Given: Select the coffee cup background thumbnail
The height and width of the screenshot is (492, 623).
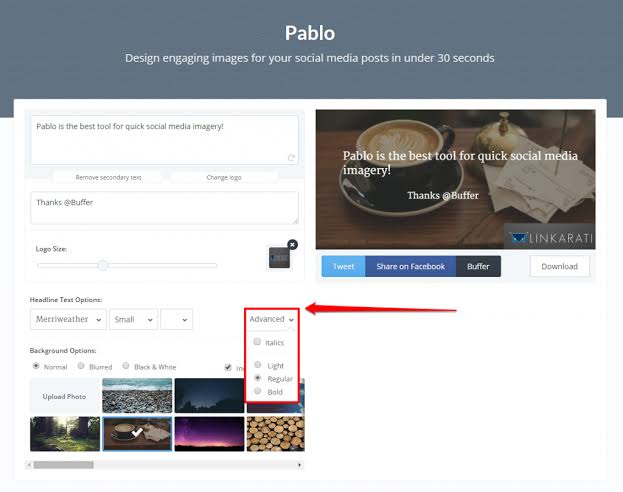Looking at the screenshot, I should [x=137, y=434].
